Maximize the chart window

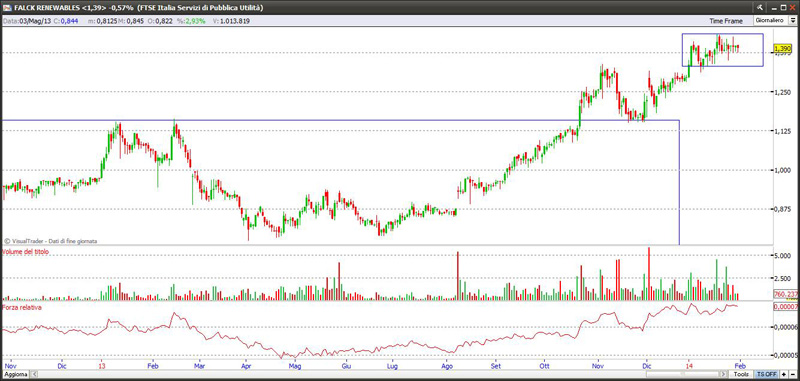pos(783,7)
